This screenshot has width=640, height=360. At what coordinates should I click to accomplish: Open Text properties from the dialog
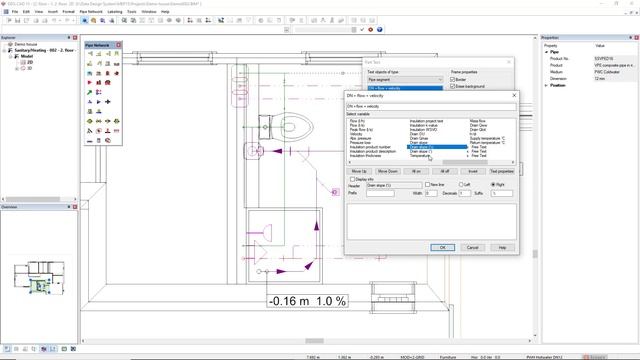(502, 171)
